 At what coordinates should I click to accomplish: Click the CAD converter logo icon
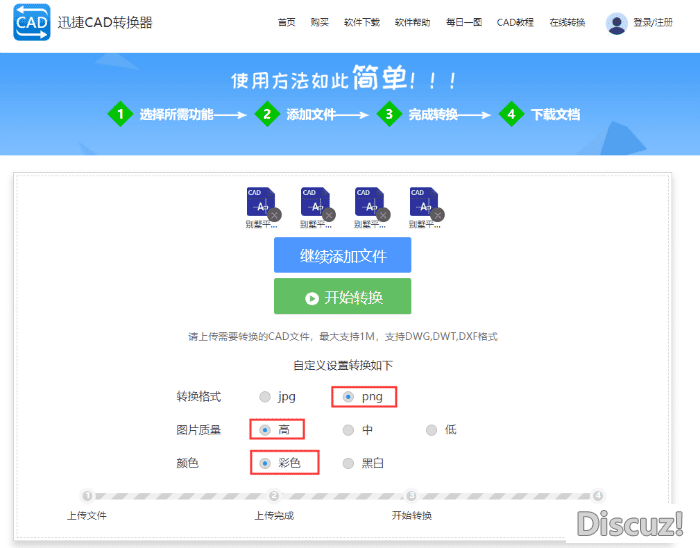[x=32, y=22]
